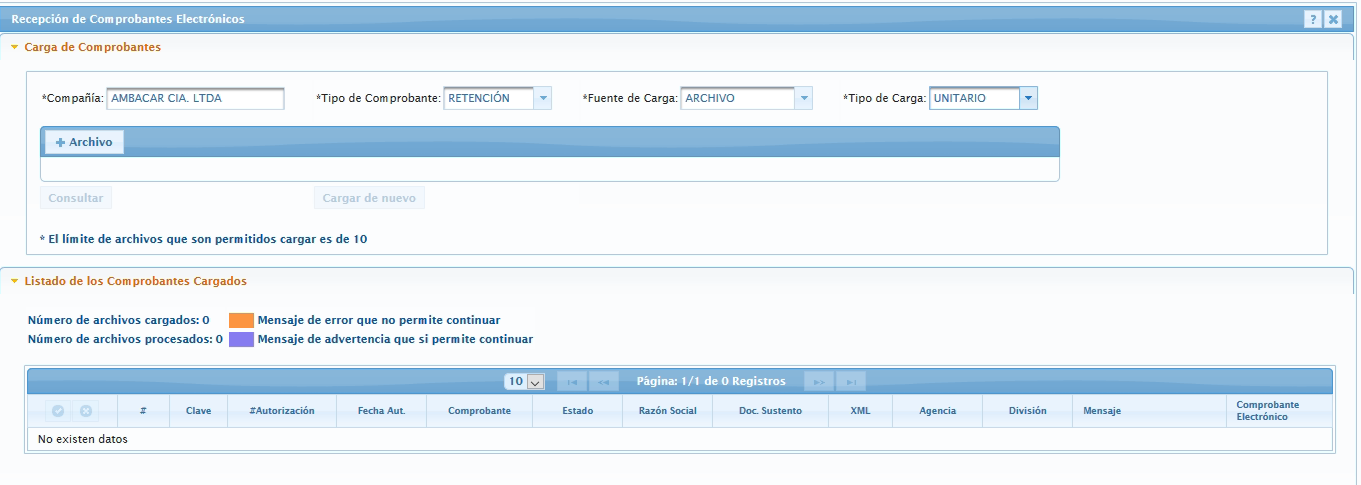Image resolution: width=1361 pixels, height=485 pixels.
Task: Click the Archivo add file button
Action: coord(84,143)
